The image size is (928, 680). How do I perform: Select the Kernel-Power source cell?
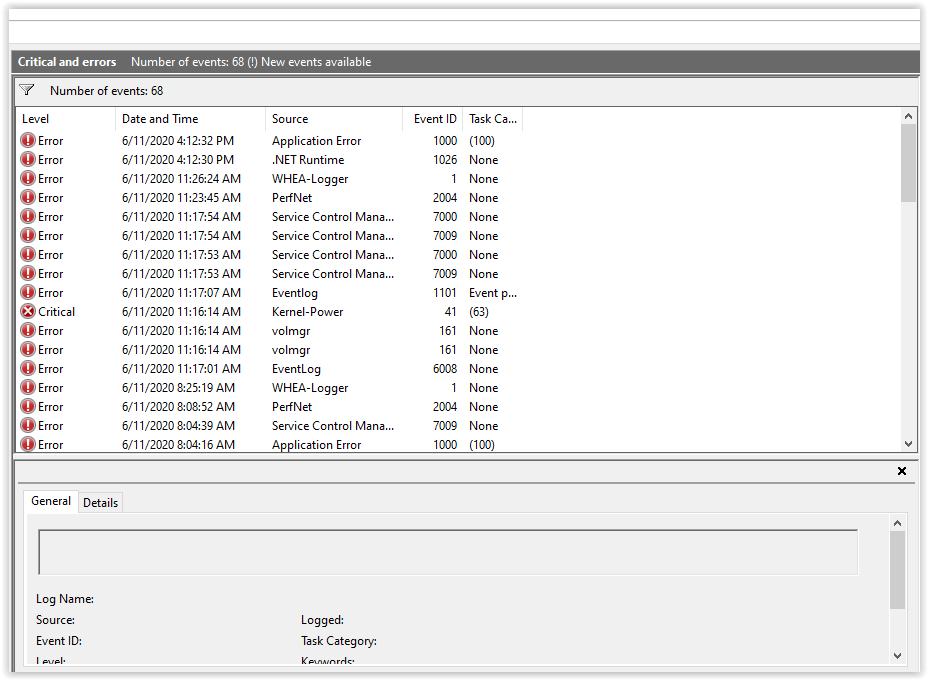(307, 311)
